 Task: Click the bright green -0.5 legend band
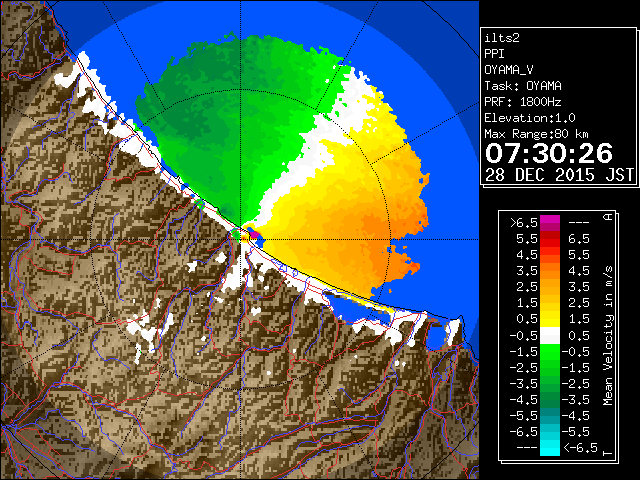click(x=550, y=351)
